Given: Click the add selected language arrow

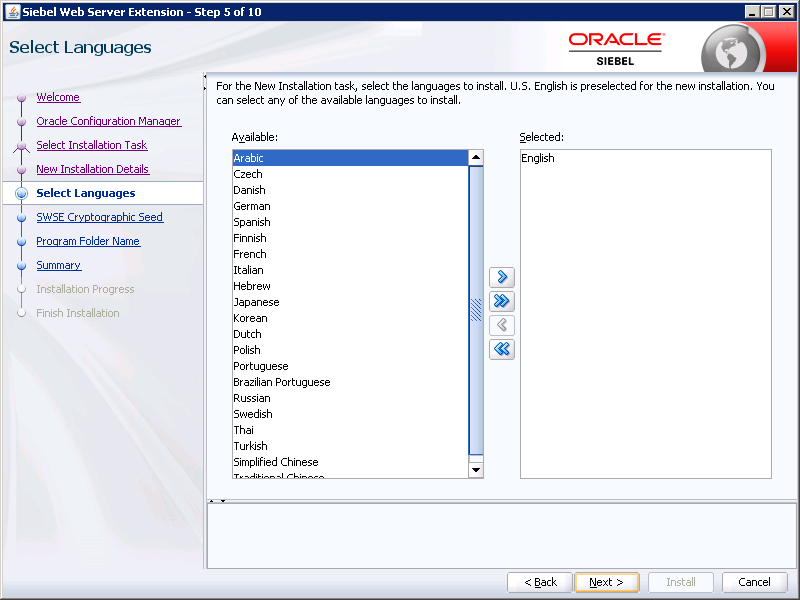Looking at the screenshot, I should pos(502,277).
